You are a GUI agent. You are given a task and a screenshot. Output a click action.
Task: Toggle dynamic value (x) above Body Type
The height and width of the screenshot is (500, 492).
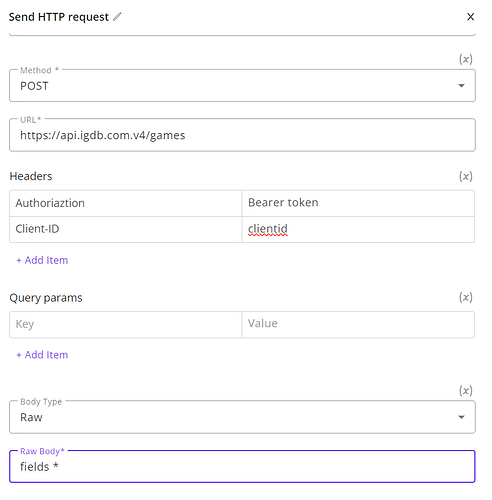click(x=466, y=390)
